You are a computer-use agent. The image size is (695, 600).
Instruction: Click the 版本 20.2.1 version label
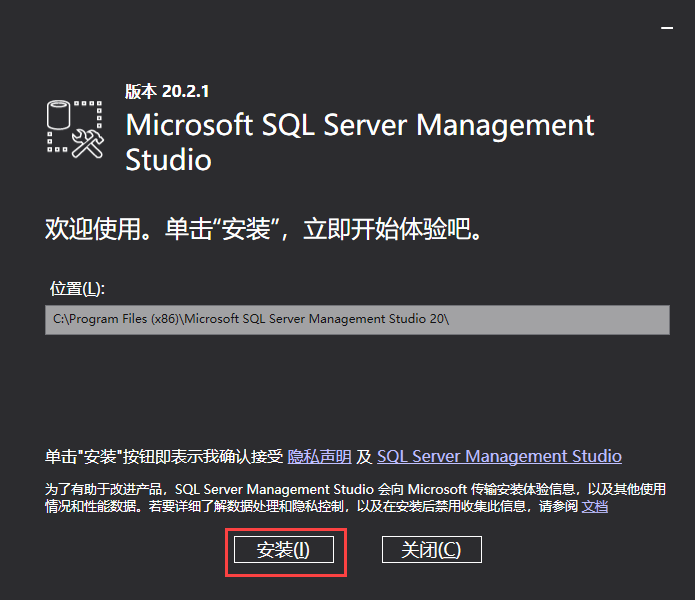click(x=165, y=91)
